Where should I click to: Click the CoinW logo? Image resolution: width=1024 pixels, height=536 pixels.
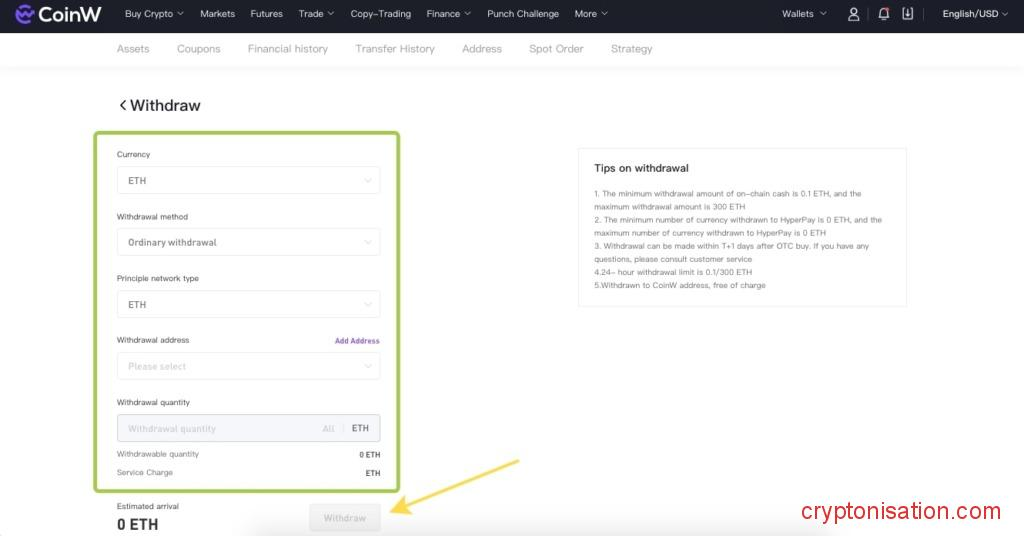[x=59, y=14]
